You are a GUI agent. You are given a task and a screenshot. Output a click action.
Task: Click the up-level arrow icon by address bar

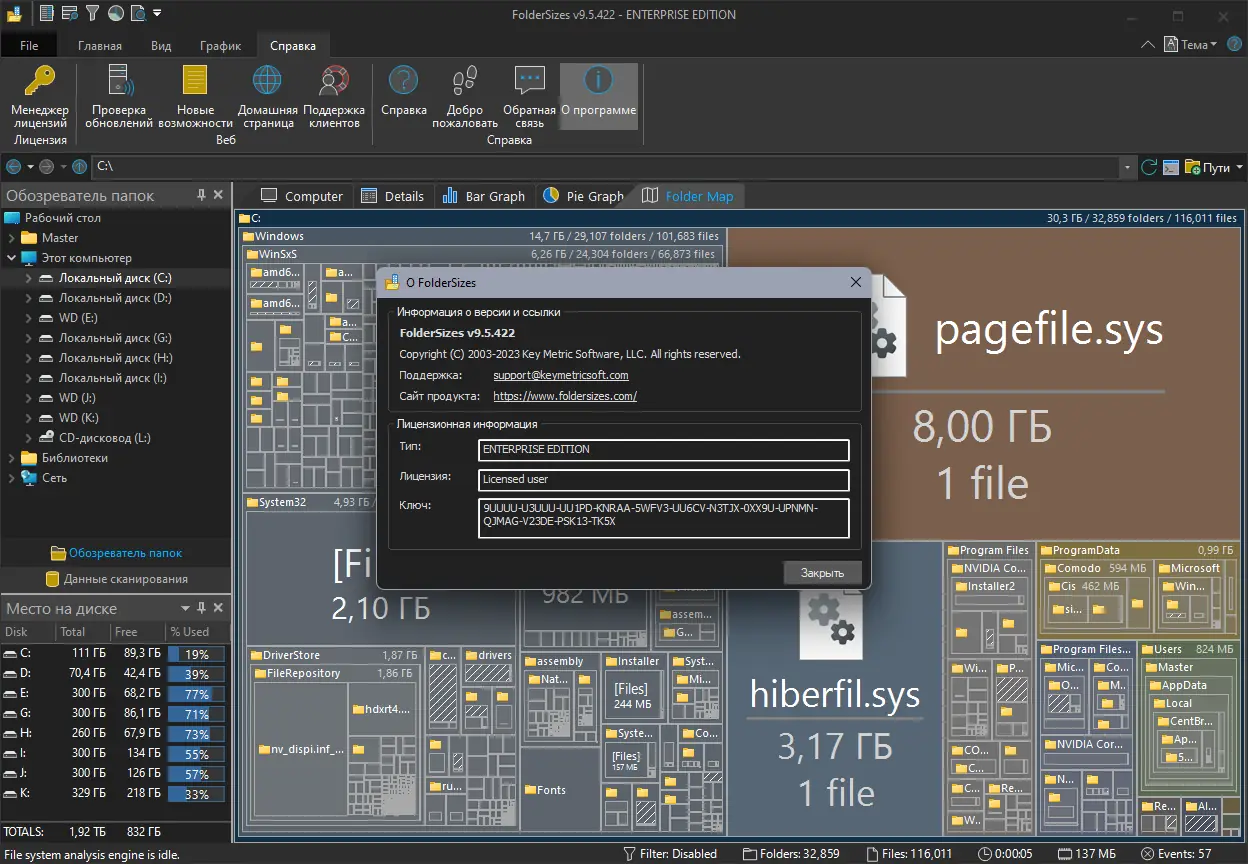click(x=79, y=167)
